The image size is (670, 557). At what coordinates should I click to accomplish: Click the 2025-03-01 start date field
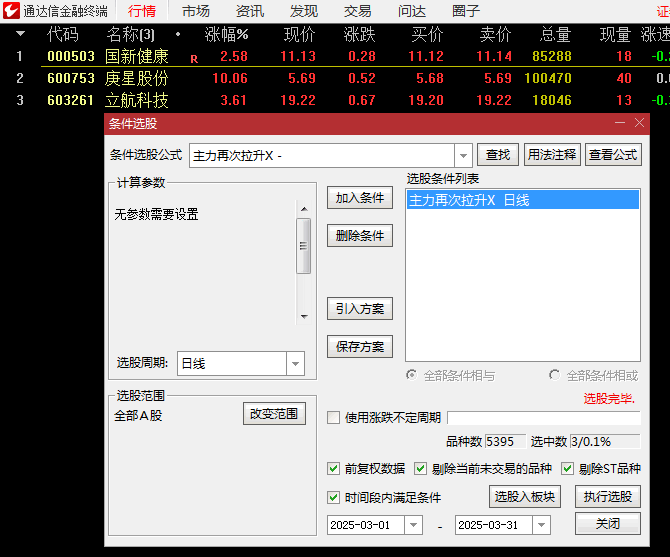pos(366,525)
